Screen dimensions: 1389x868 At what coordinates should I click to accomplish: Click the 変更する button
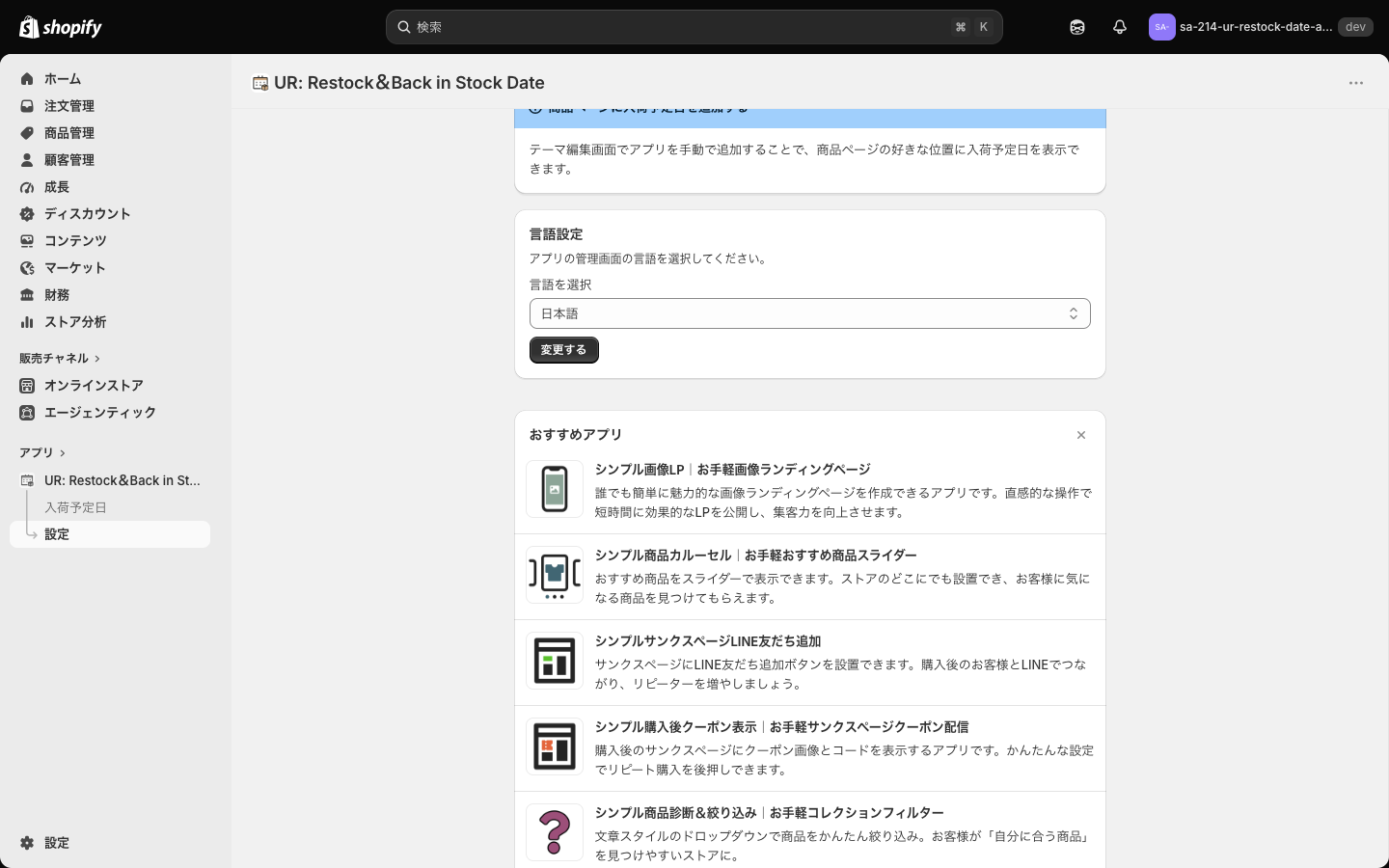[x=564, y=350]
